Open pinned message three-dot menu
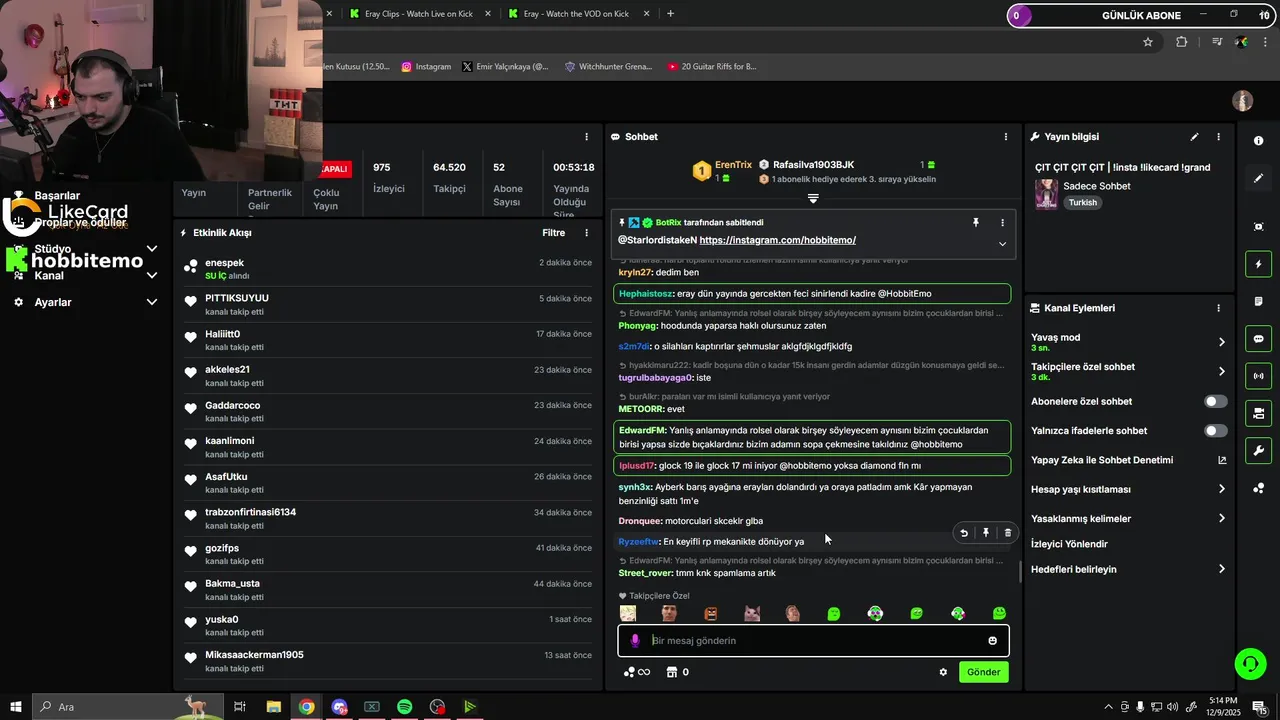1280x720 pixels. coord(1002,223)
